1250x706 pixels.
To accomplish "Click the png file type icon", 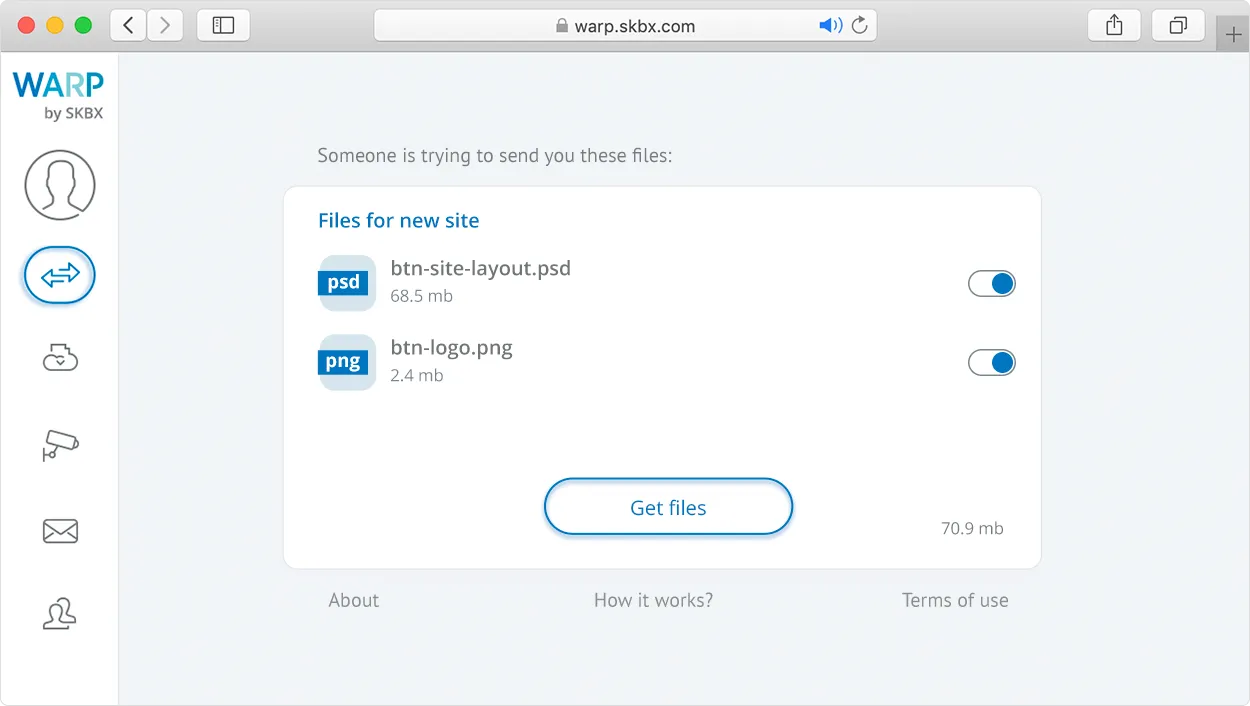I will 346,362.
